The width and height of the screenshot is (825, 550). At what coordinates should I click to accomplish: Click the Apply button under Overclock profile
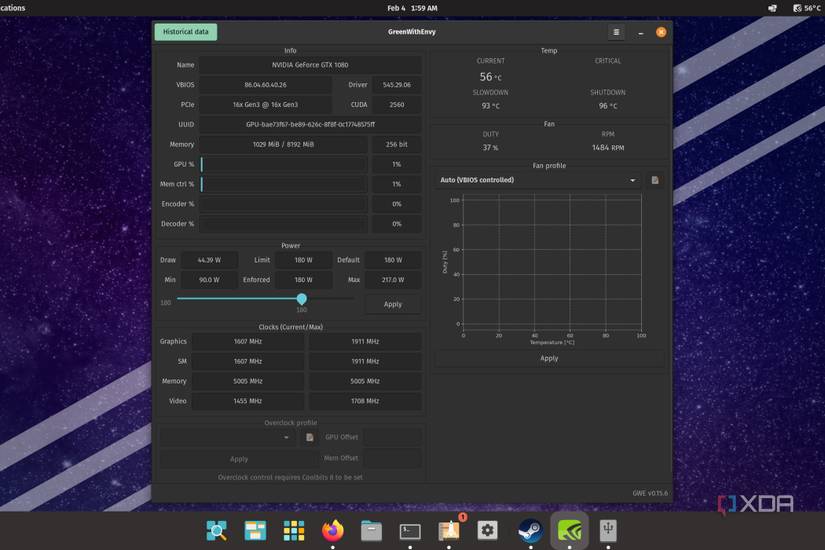(239, 459)
